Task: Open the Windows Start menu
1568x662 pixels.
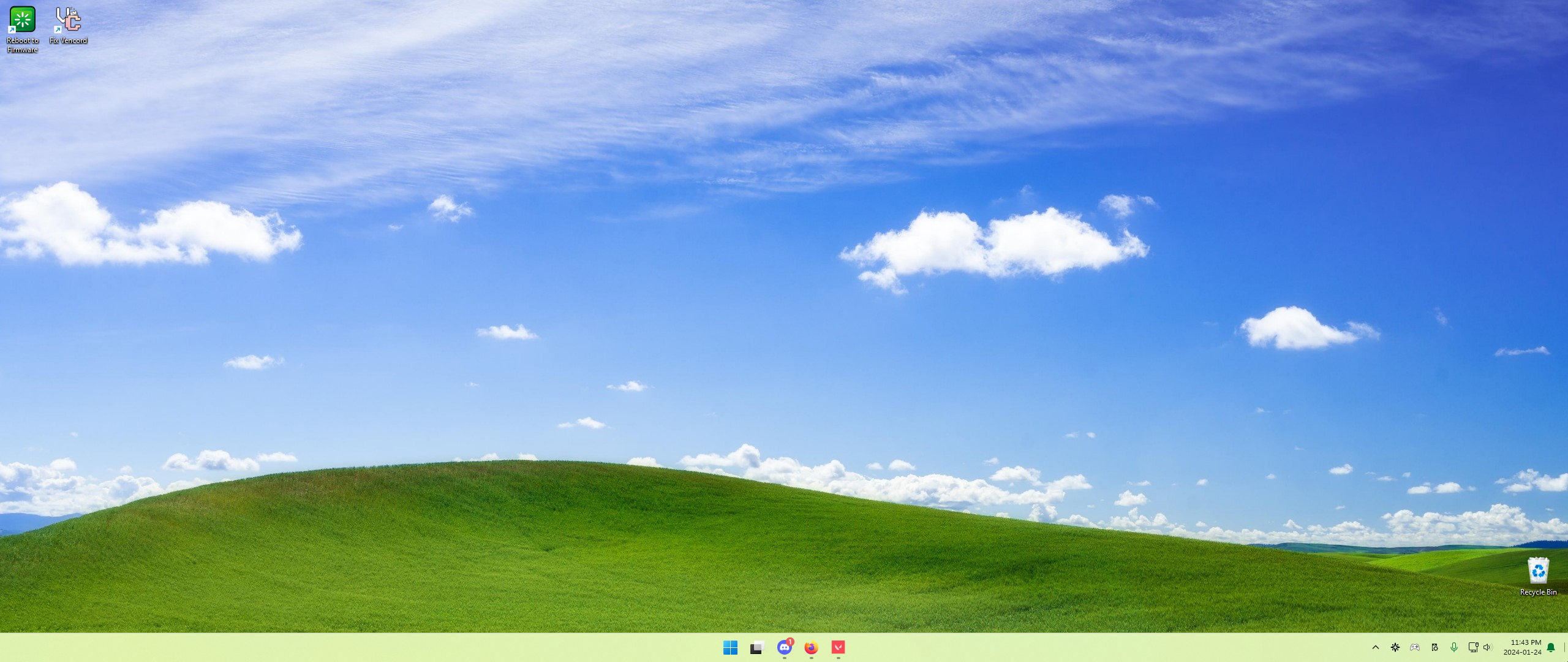Action: pyautogui.click(x=730, y=647)
